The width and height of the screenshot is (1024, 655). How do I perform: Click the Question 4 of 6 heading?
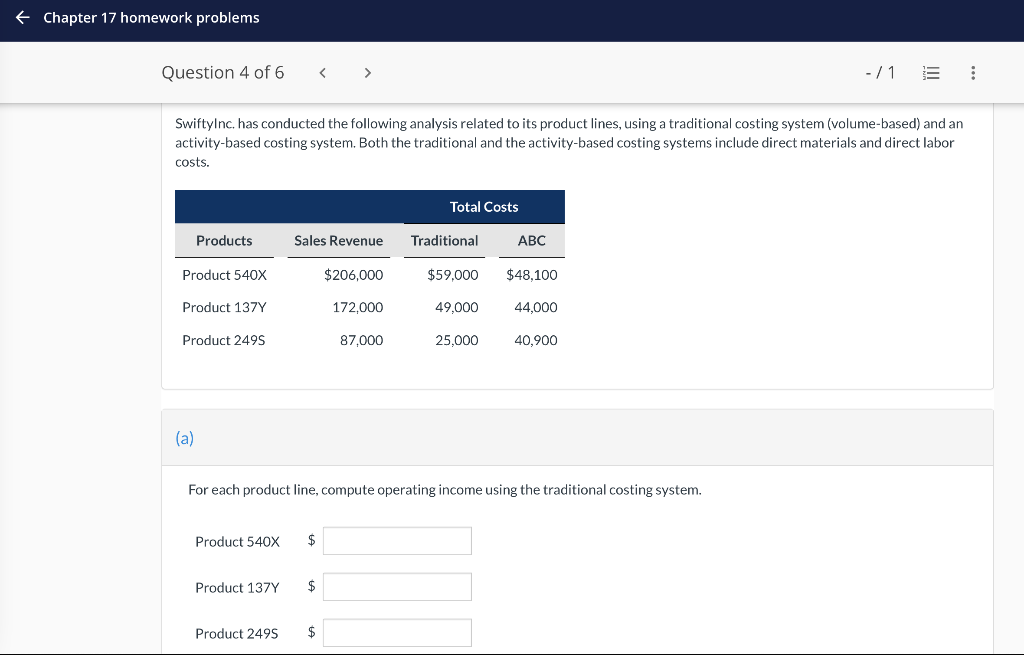click(x=223, y=72)
